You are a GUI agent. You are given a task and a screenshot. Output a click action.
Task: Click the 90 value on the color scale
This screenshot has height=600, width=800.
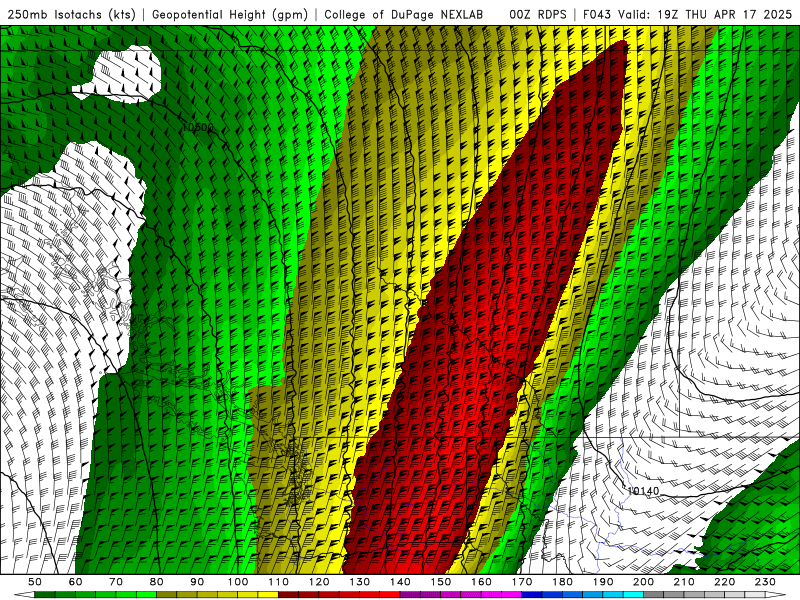click(x=197, y=582)
